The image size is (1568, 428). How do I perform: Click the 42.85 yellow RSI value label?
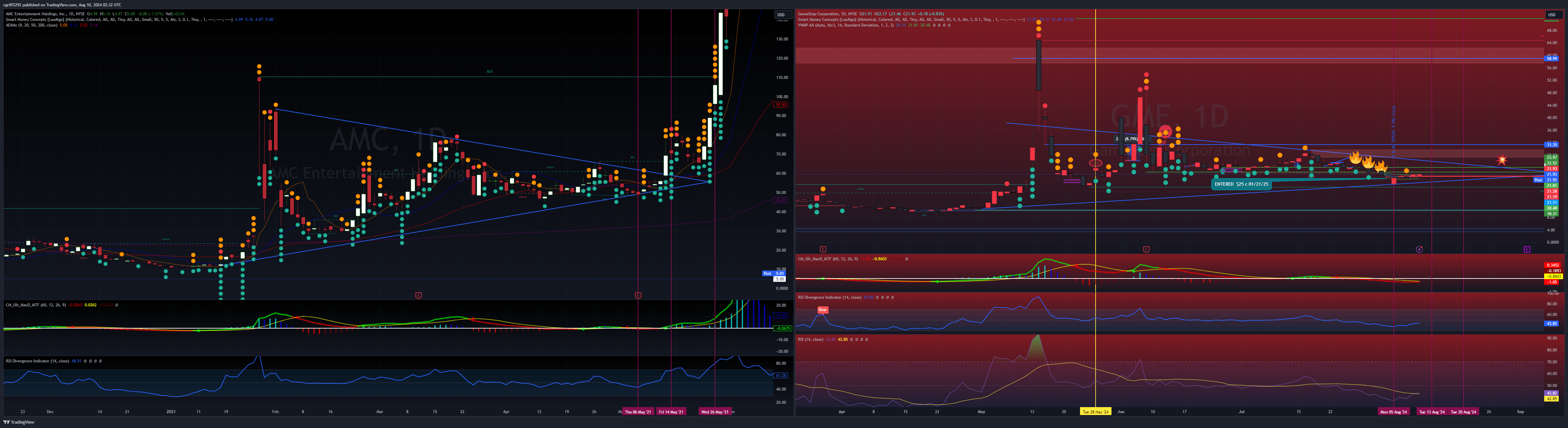(x=1551, y=399)
